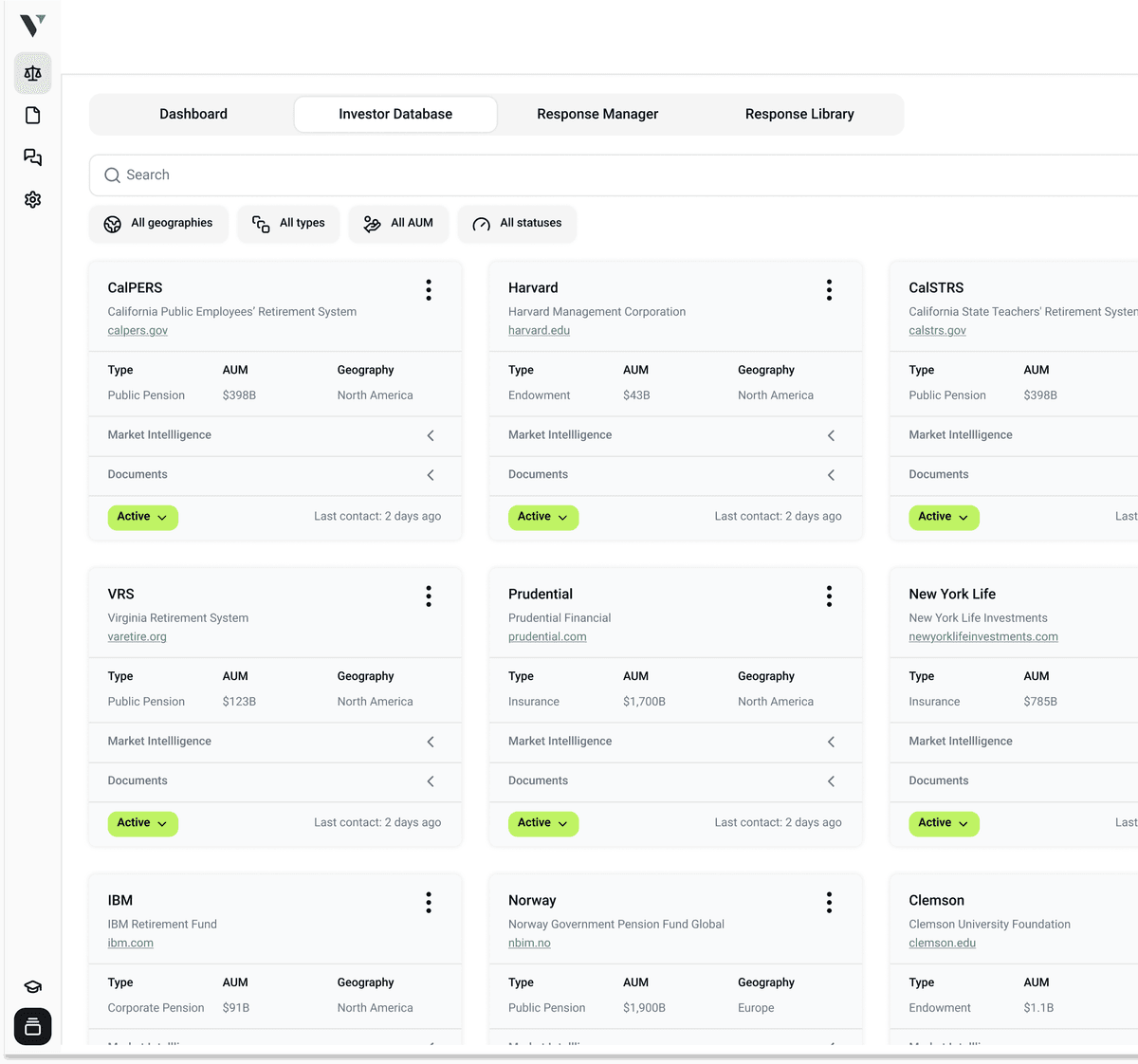Image resolution: width=1138 pixels, height=1064 pixels.
Task: Open the Norway card three-dot menu
Action: [829, 903]
